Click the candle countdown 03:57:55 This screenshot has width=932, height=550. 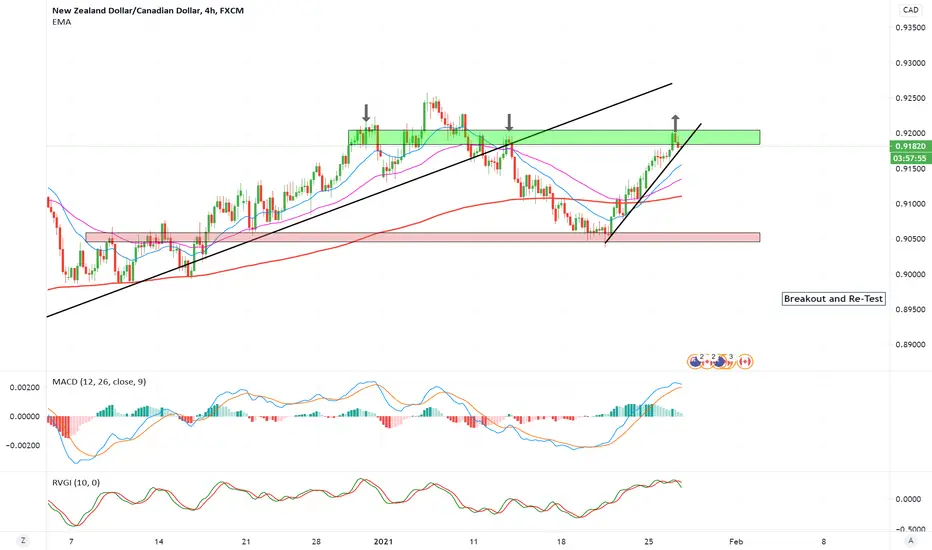coord(909,158)
